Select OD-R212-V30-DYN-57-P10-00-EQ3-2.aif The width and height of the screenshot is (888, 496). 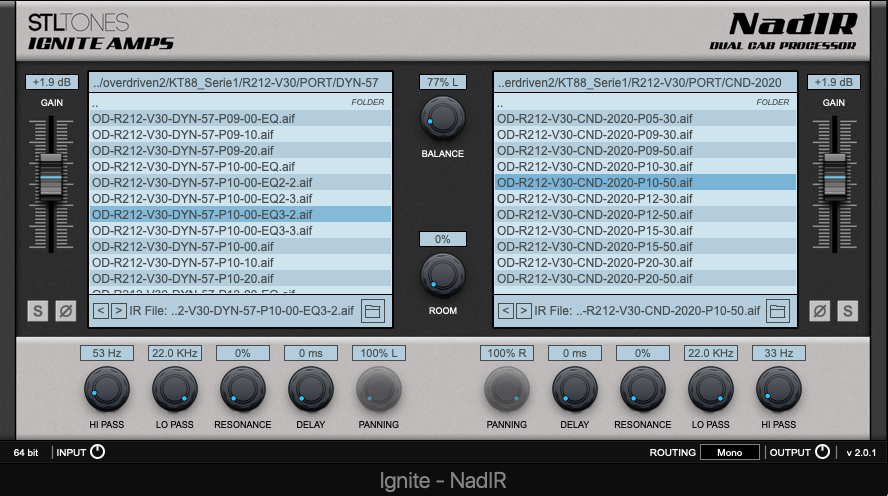point(240,214)
